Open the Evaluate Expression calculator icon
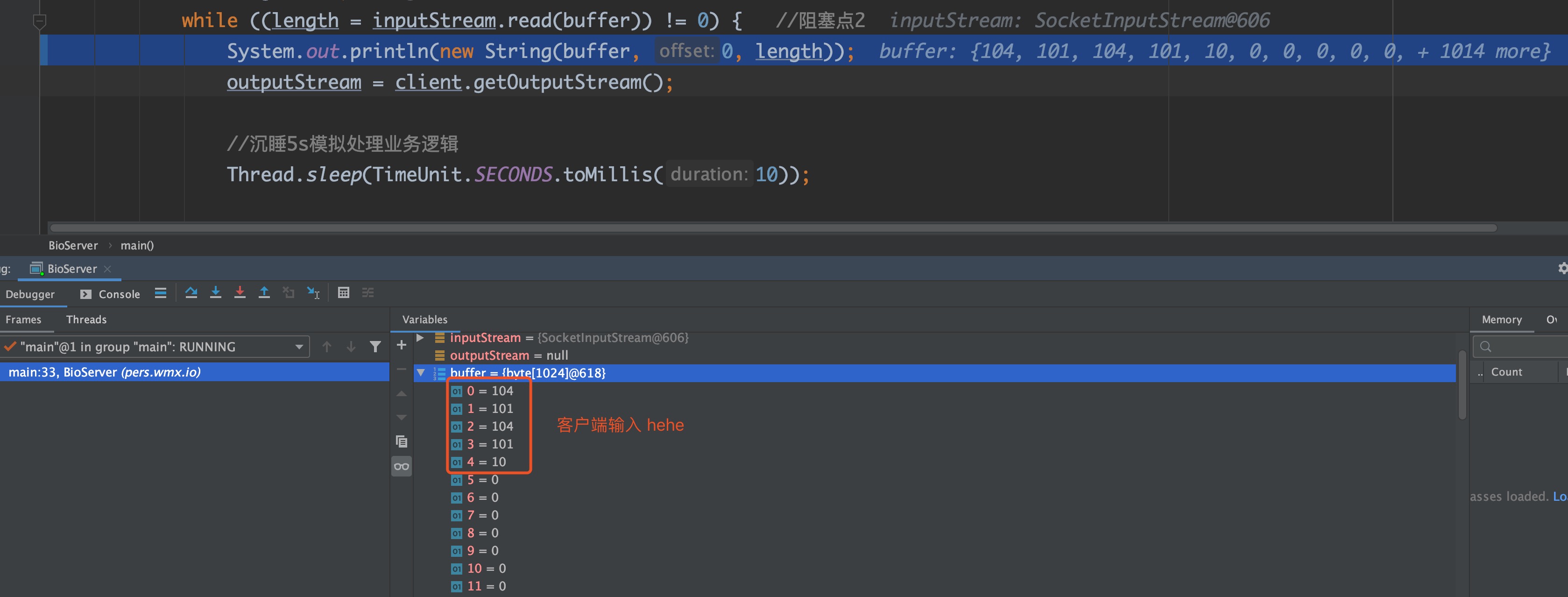The image size is (1568, 597). (x=343, y=293)
